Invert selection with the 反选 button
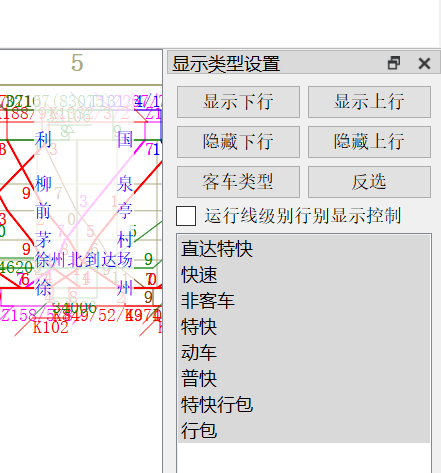Viewport: 441px width, 473px height. click(x=369, y=182)
